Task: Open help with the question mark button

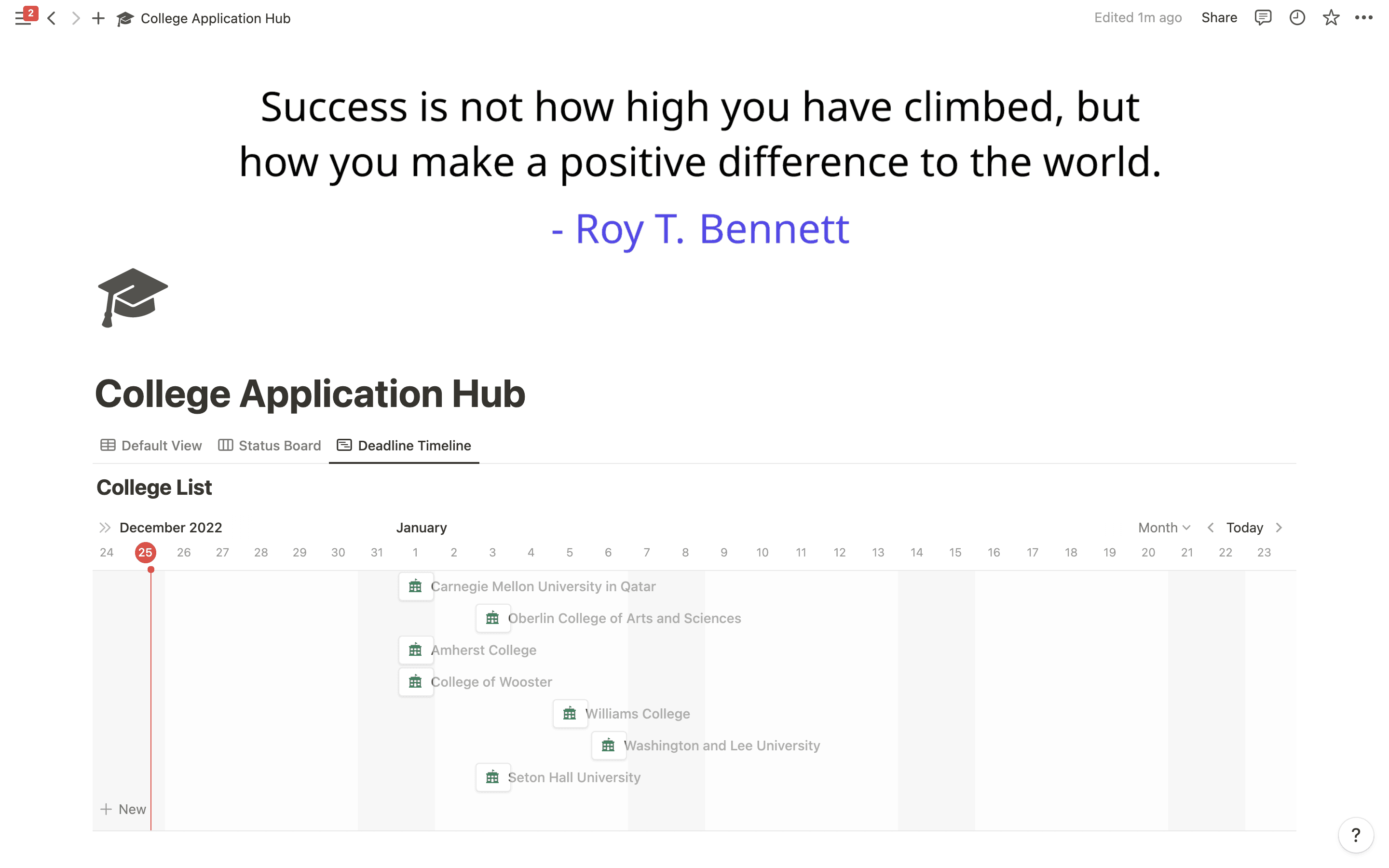Action: (1356, 835)
